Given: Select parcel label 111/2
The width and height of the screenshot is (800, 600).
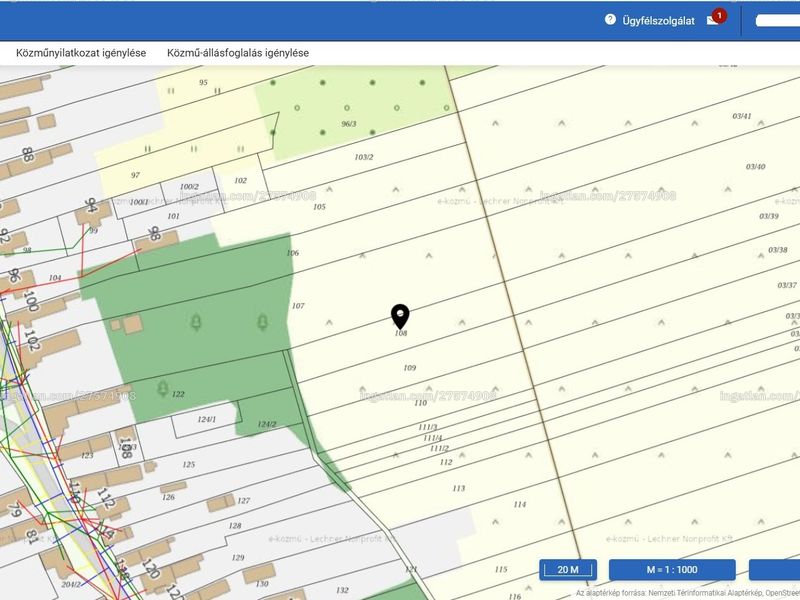Looking at the screenshot, I should [439, 448].
